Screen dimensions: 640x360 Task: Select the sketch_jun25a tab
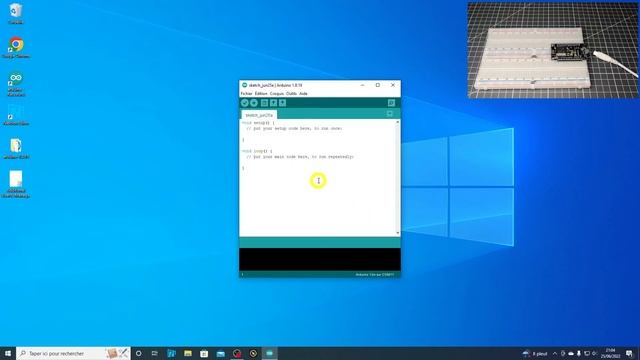coord(259,115)
